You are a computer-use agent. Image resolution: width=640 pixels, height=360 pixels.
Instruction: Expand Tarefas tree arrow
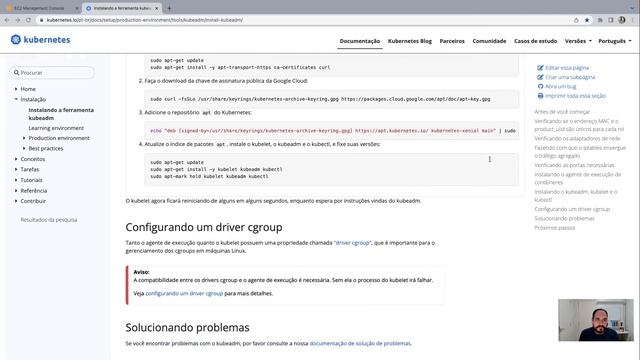(16, 169)
